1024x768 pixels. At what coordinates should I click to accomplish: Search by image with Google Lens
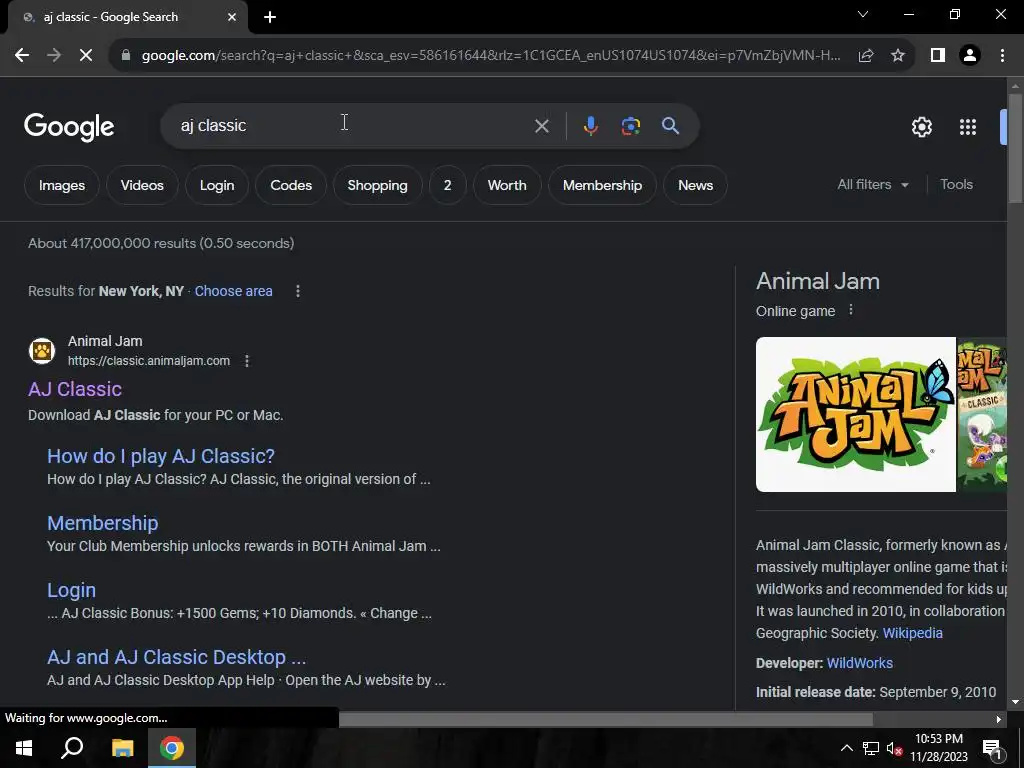[x=630, y=125]
